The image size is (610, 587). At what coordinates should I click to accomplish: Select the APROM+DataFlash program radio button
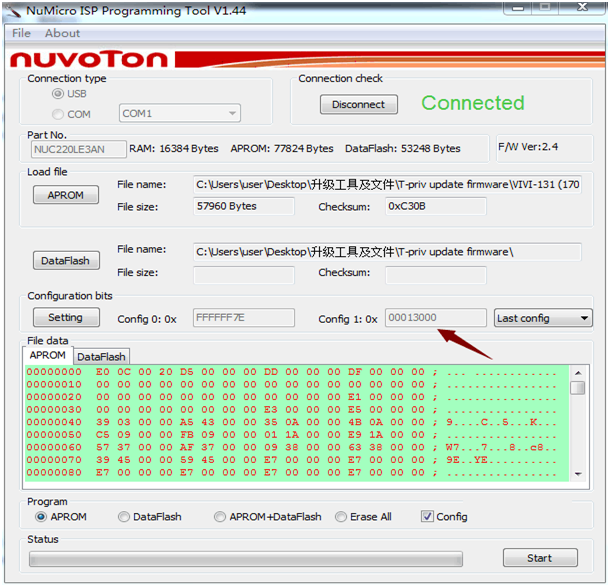(220, 517)
